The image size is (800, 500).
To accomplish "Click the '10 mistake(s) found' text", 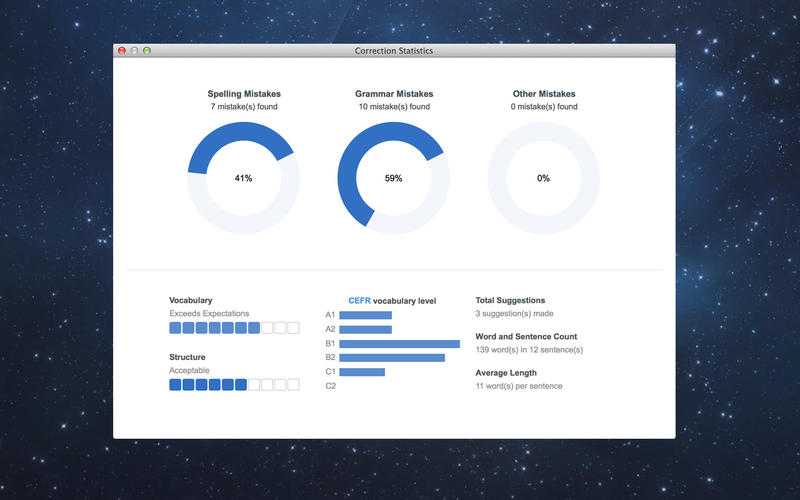I will 394,107.
